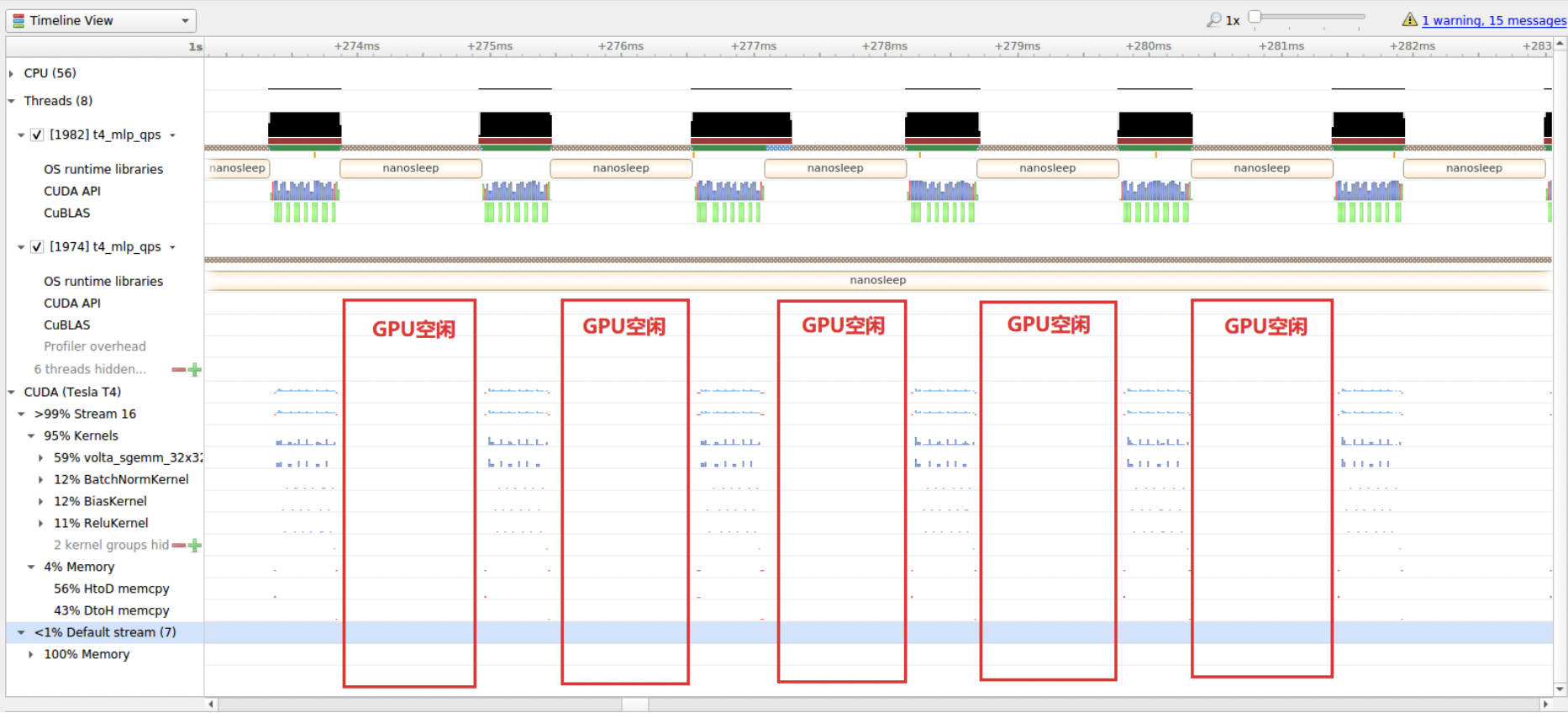Image resolution: width=1568 pixels, height=718 pixels.
Task: Show hidden kernel groups with green plus
Action: click(x=195, y=546)
